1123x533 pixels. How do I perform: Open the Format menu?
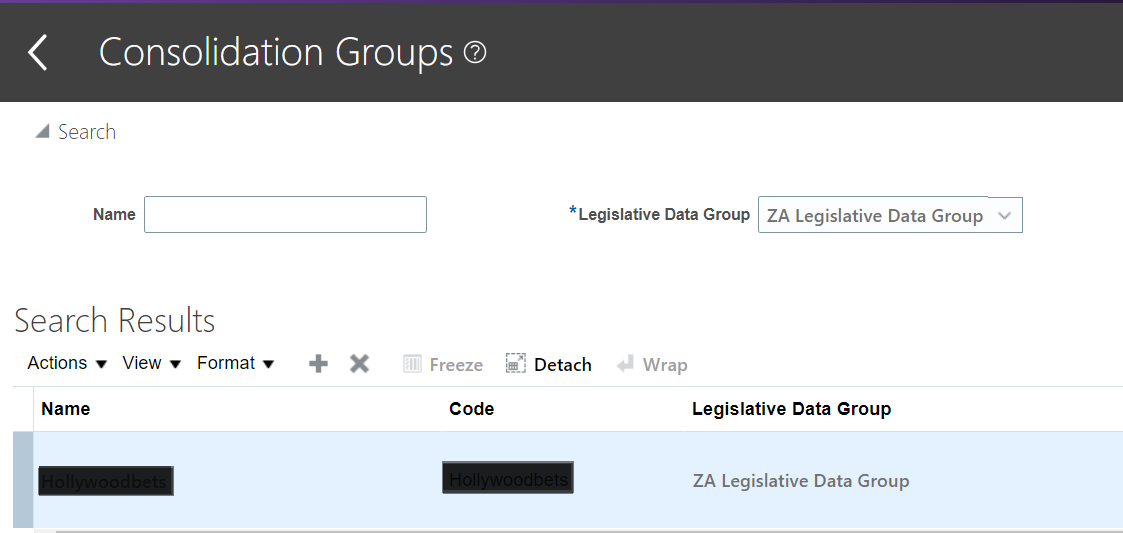236,363
